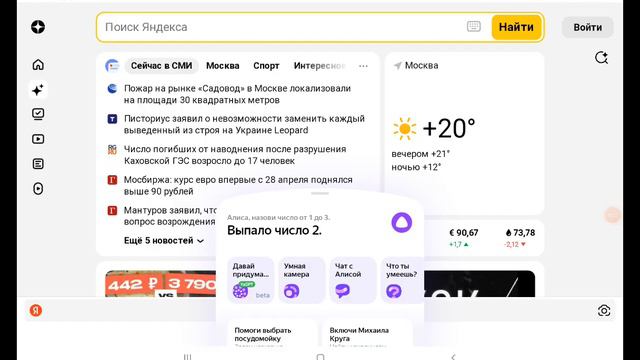The height and width of the screenshot is (360, 640).
Task: Open the three-dots menu in news tabs
Action: 363,66
